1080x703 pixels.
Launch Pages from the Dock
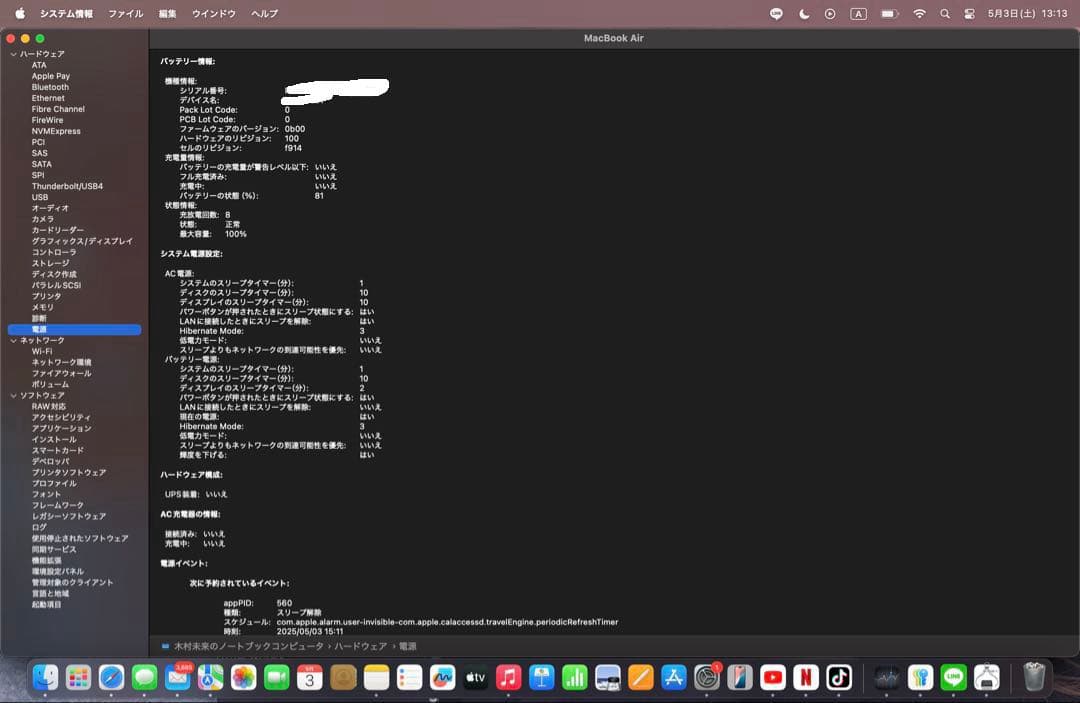pos(639,678)
